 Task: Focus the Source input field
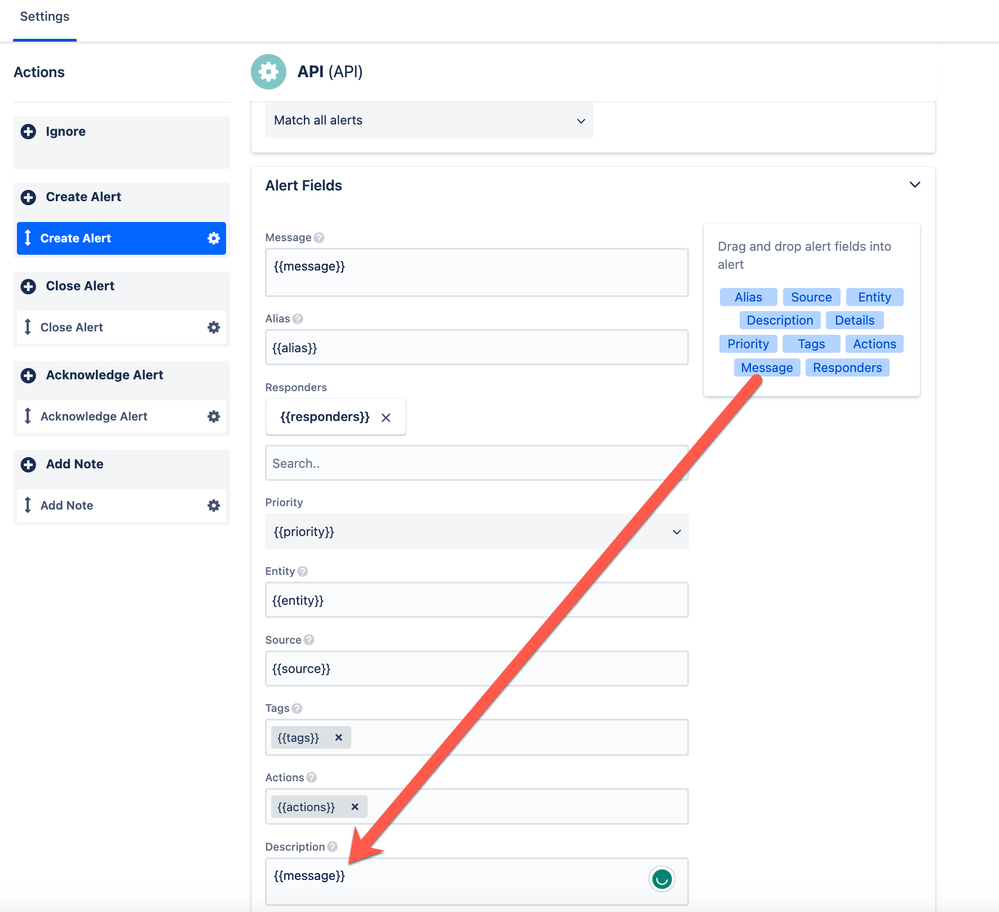click(477, 669)
